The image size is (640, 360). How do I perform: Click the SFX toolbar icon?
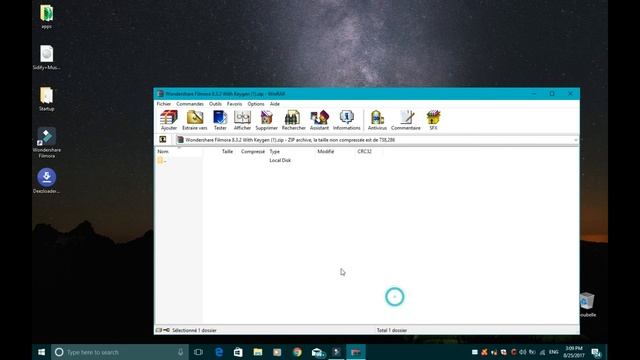pos(433,120)
